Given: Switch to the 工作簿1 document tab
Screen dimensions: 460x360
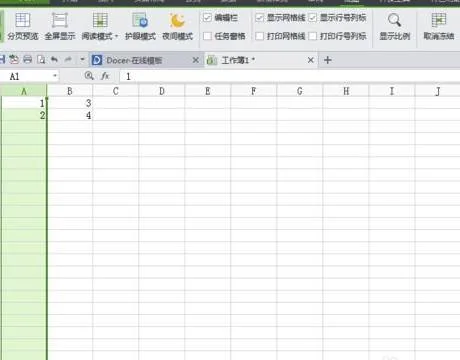Looking at the screenshot, I should 261,60.
